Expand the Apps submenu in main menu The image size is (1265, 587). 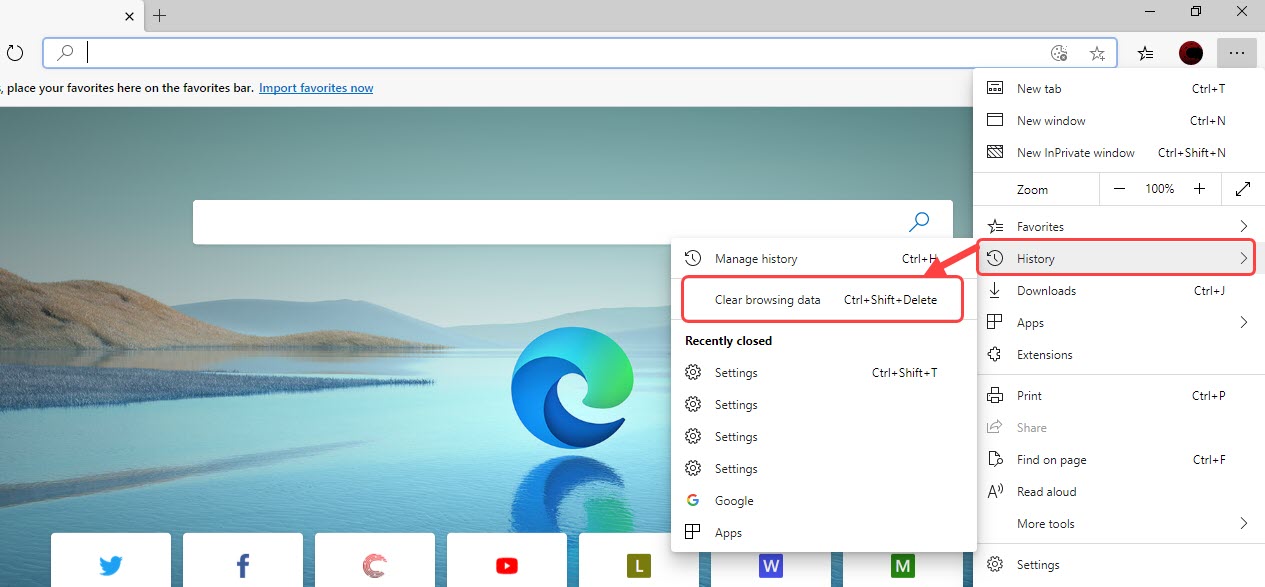1118,323
